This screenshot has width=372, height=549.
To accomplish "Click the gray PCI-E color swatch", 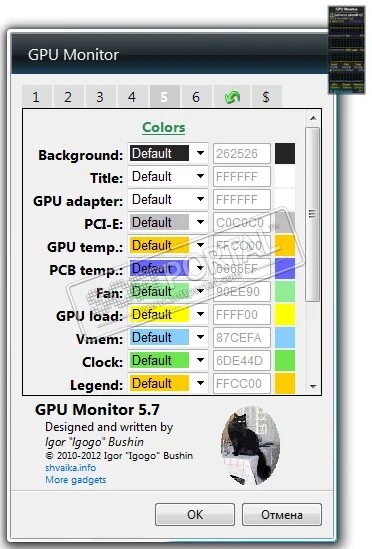I will pos(285,222).
